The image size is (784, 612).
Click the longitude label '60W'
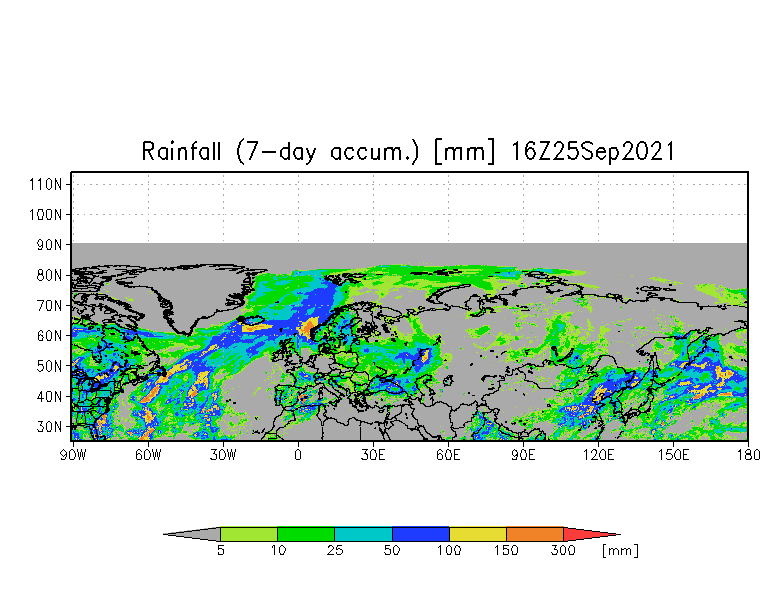[x=148, y=455]
